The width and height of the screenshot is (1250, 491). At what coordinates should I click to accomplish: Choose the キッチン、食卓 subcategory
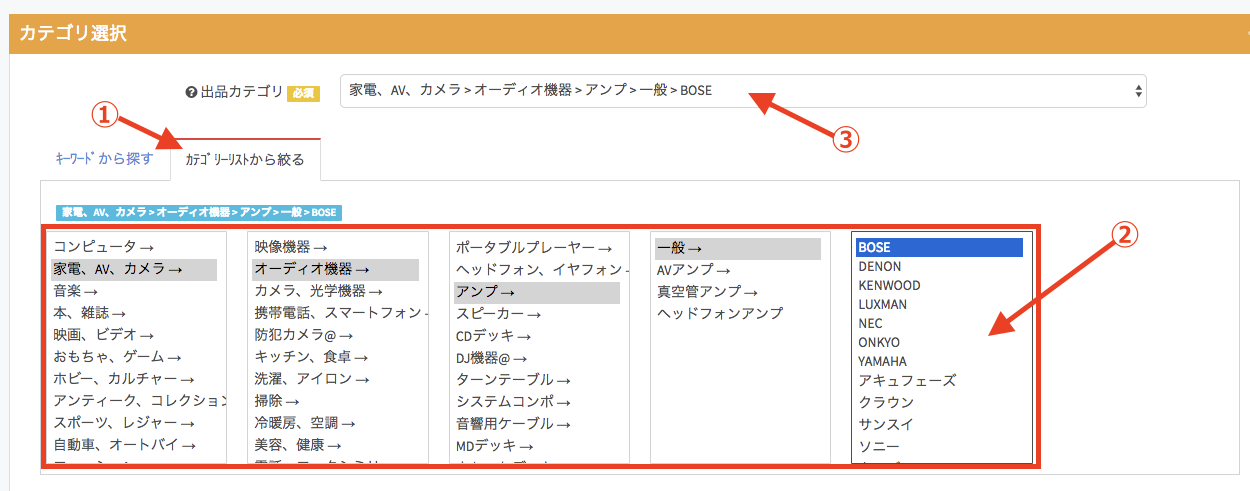click(x=312, y=356)
